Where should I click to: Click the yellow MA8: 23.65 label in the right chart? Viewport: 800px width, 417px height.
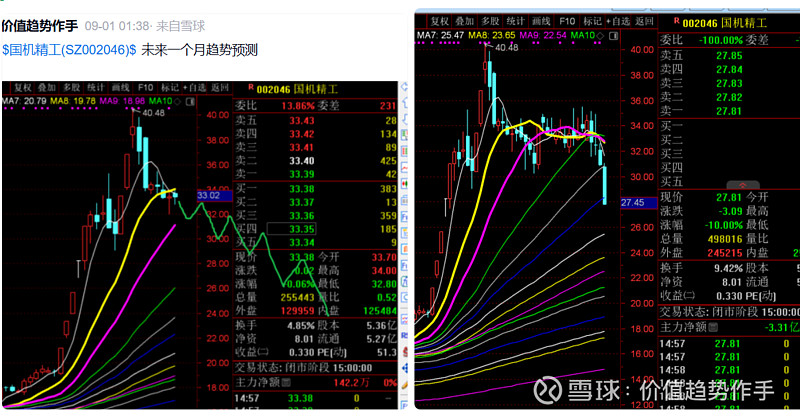click(492, 35)
